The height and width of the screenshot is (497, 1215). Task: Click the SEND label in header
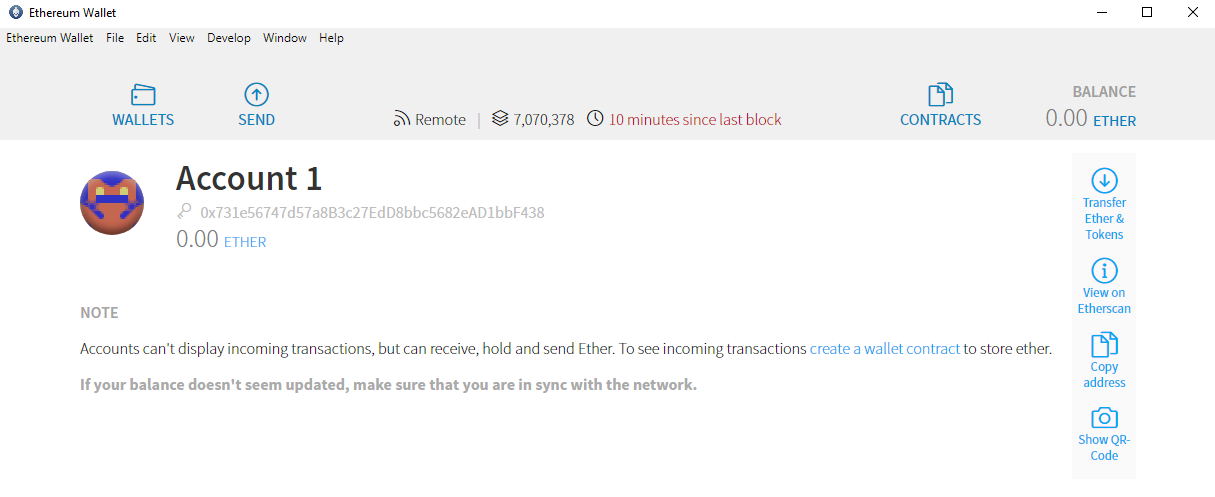coord(257,120)
